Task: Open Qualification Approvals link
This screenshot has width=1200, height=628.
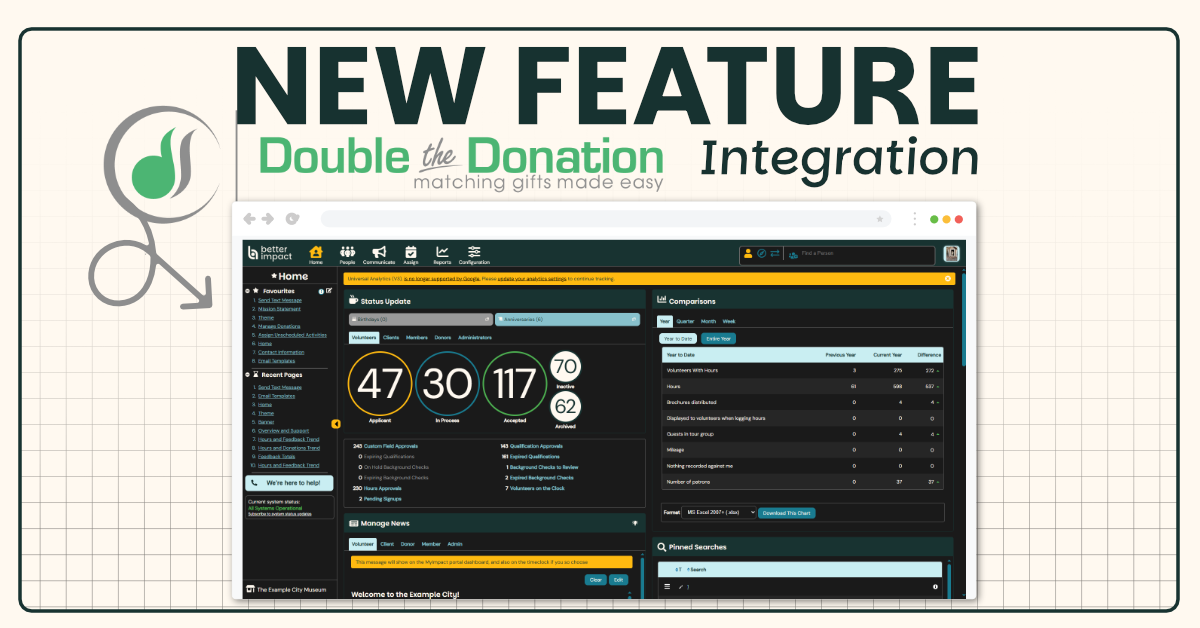Action: click(x=536, y=446)
